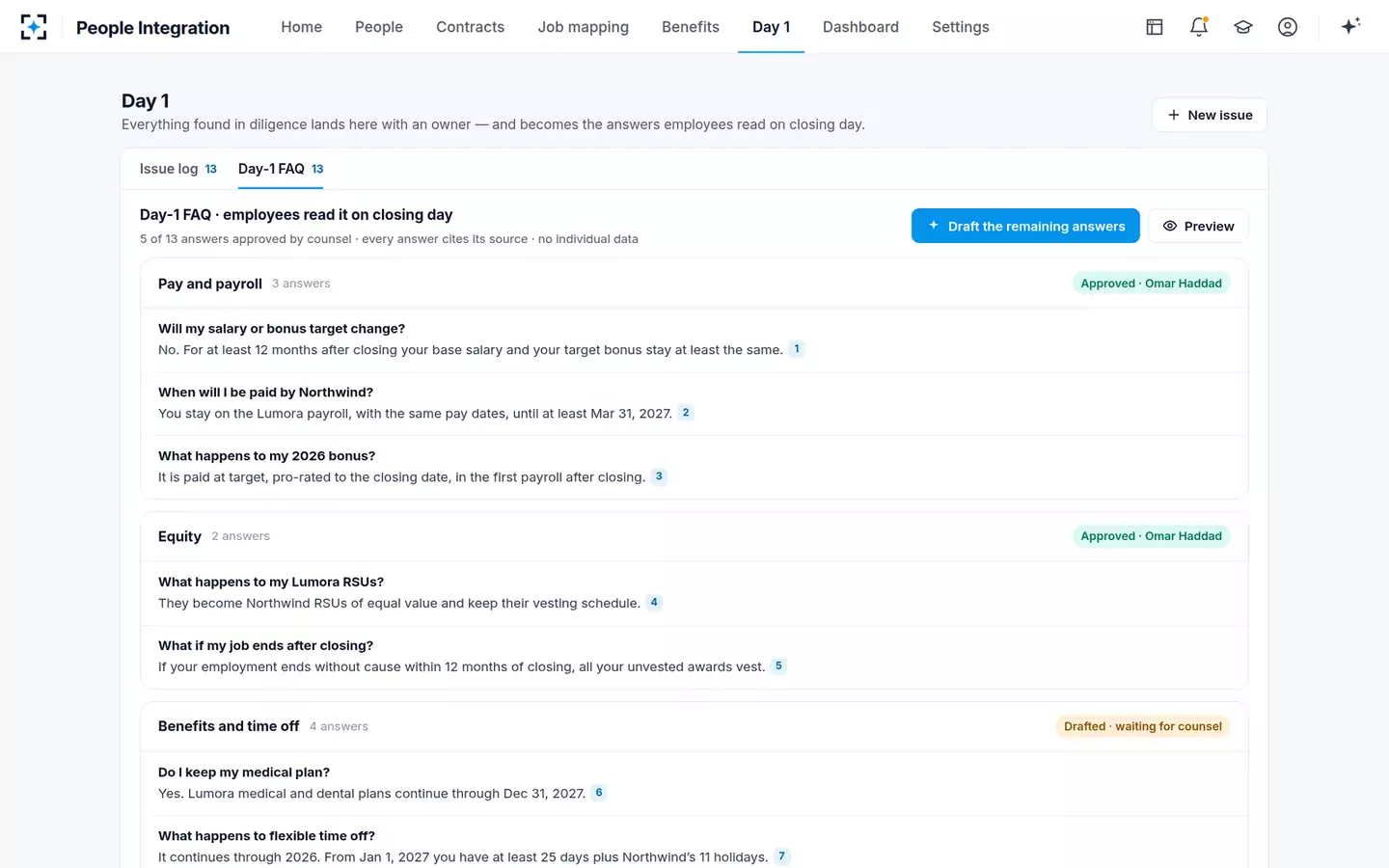Click Draft the remaining answers button
This screenshot has height=868, width=1389.
tap(1025, 226)
